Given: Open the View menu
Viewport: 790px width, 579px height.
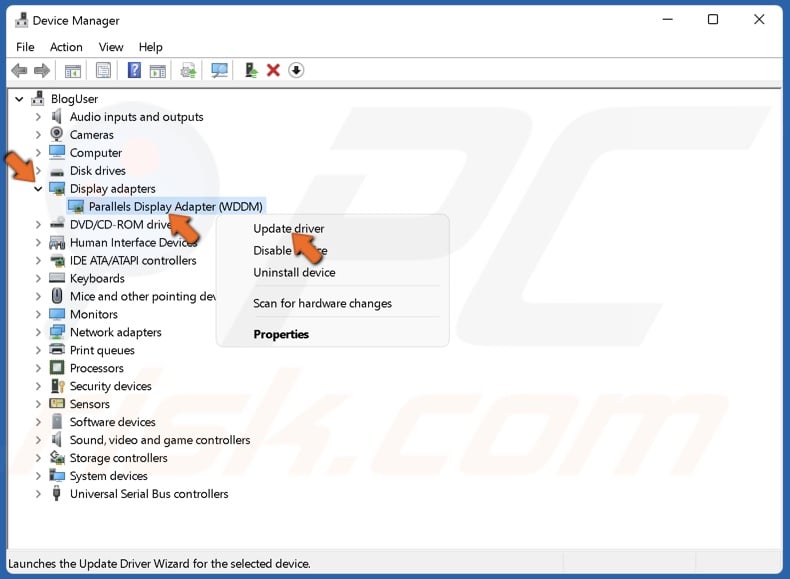Looking at the screenshot, I should coord(111,47).
